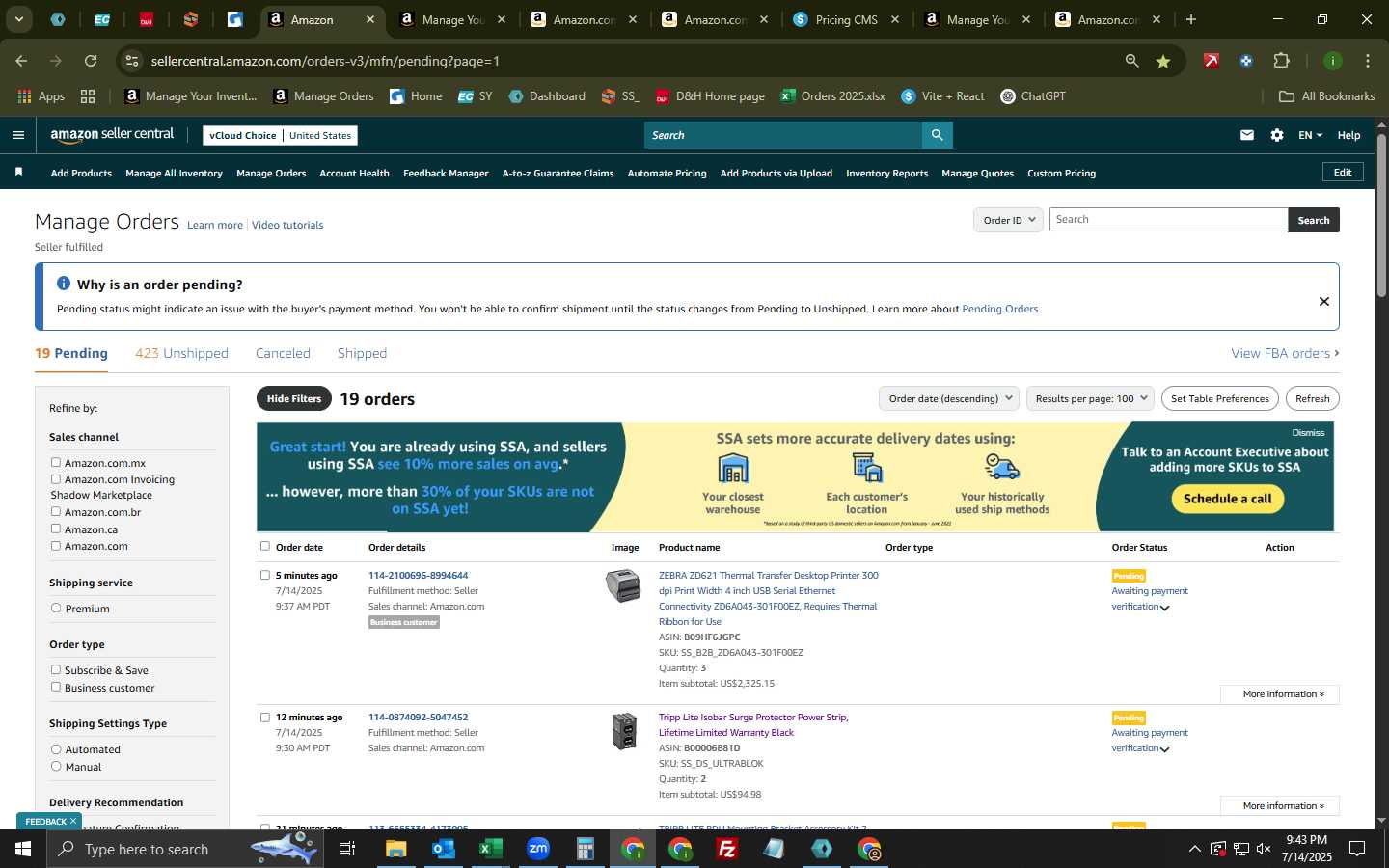1389x868 pixels.
Task: Open order link 114-0874092-5047452
Action: pos(418,718)
